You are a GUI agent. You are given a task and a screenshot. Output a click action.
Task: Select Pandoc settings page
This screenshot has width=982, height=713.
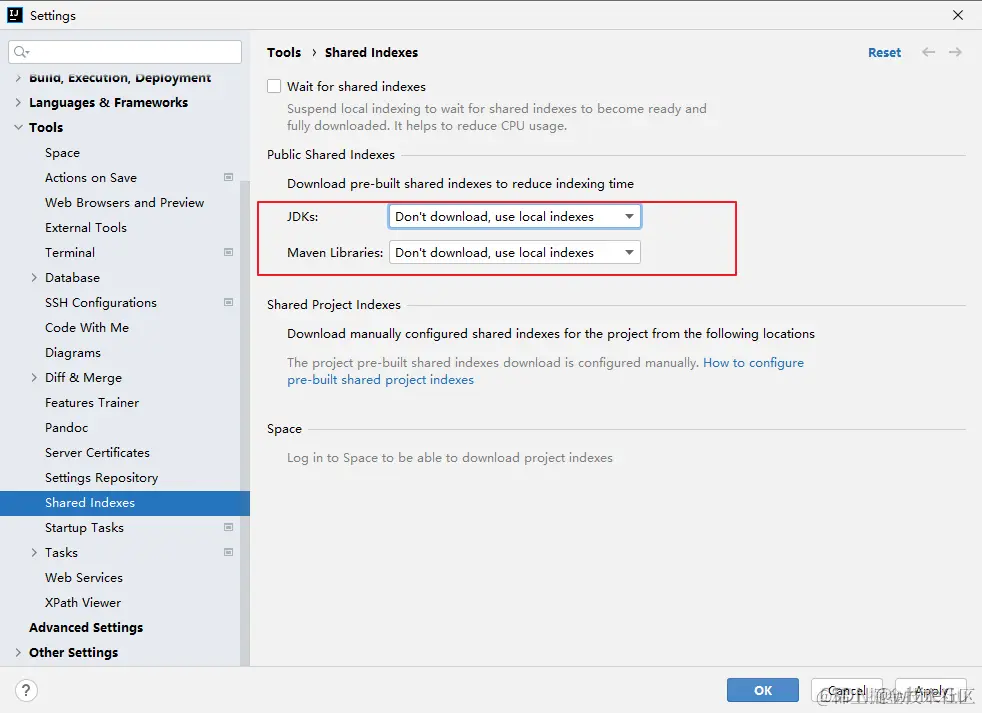(66, 427)
